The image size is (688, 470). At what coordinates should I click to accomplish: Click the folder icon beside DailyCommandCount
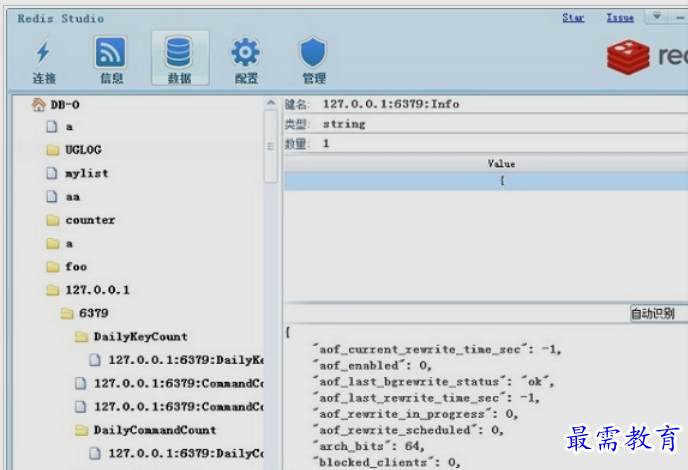coord(81,430)
